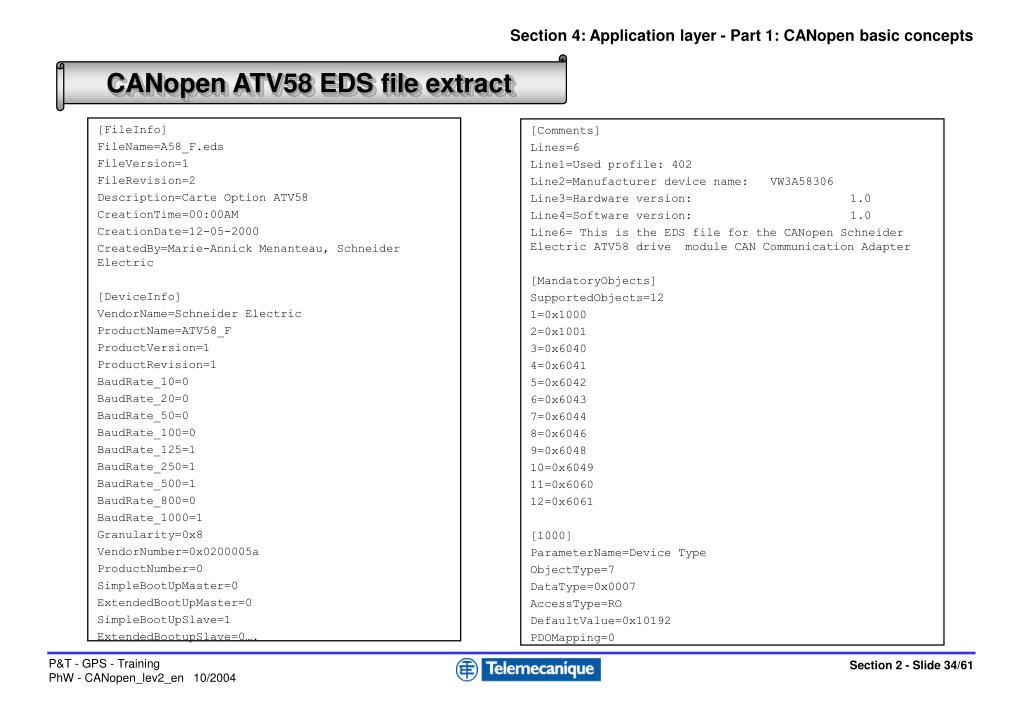Select the 1=0x1000 object entry
Image resolution: width=1023 pixels, height=708 pixels.
(558, 315)
